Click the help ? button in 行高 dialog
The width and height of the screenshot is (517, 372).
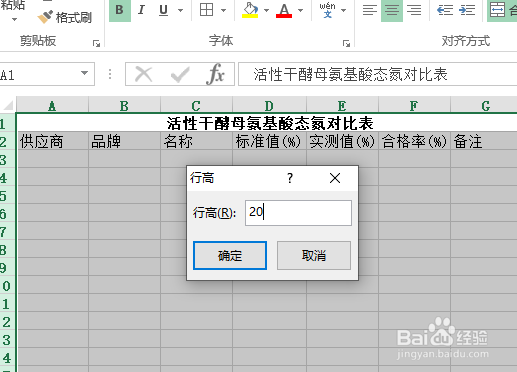coord(290,178)
